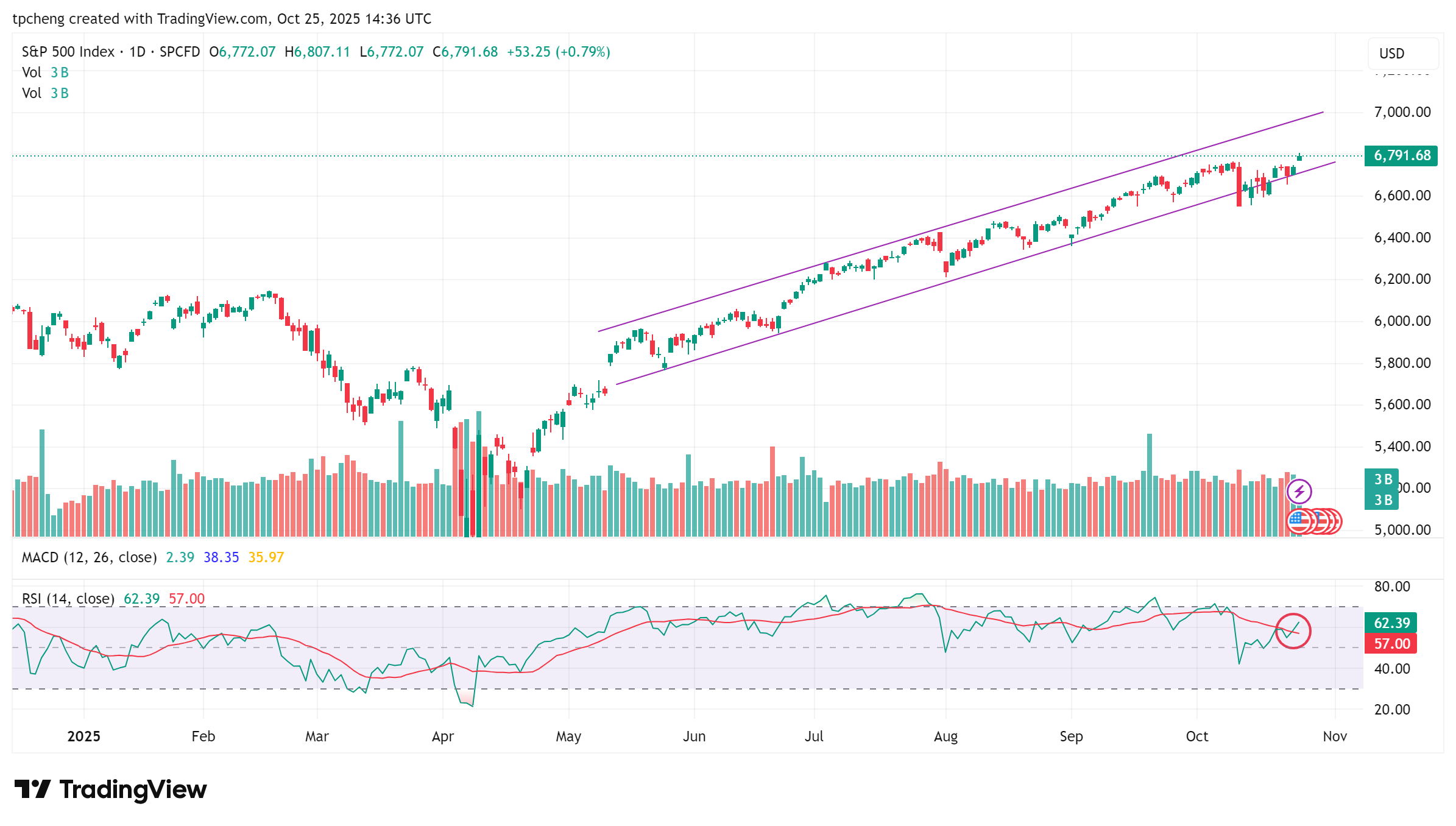Click the S&P 500 Index symbol title
Screen dimensions: 1456x826
pos(68,52)
